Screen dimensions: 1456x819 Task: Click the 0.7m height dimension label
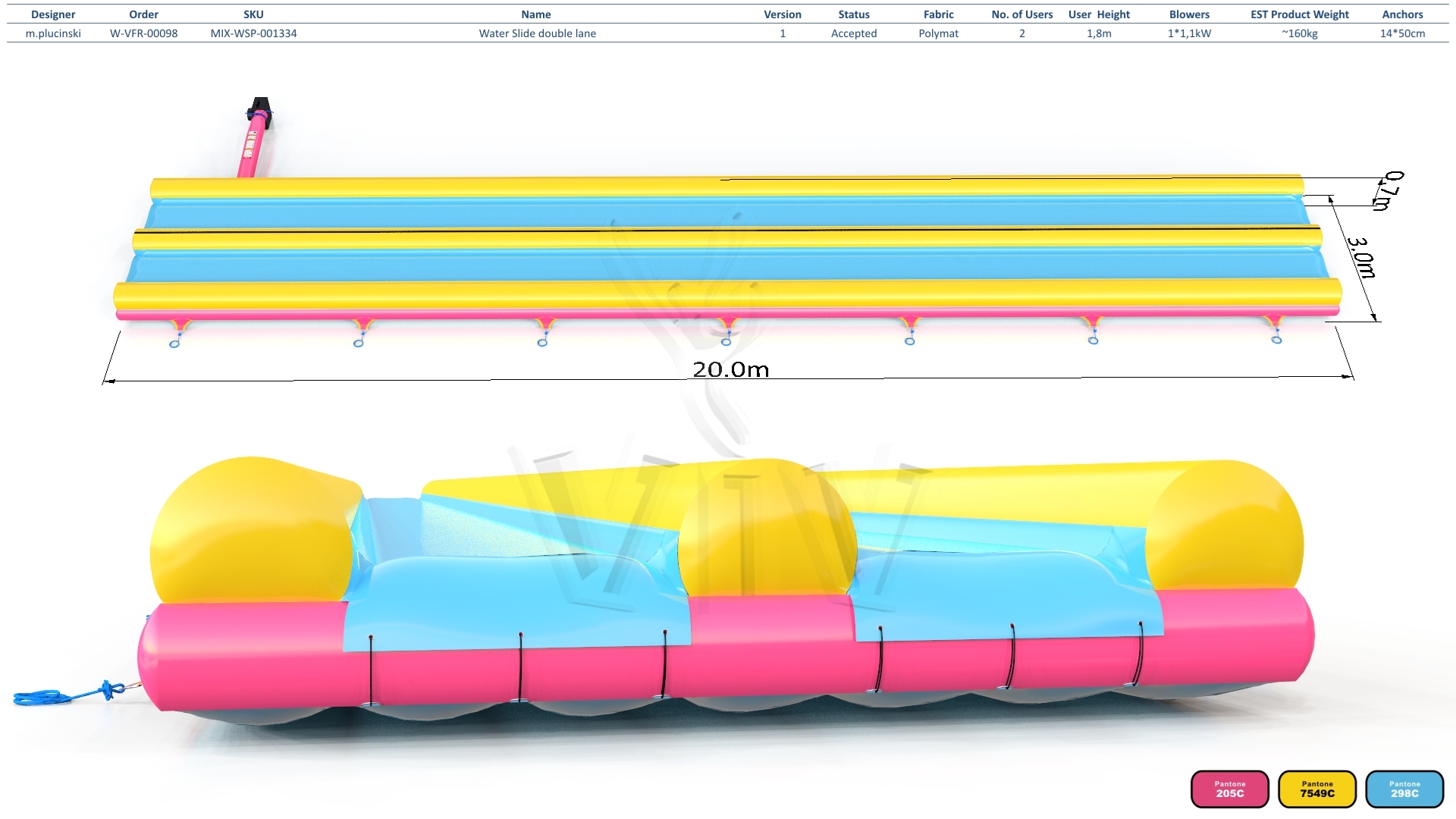click(x=1389, y=190)
